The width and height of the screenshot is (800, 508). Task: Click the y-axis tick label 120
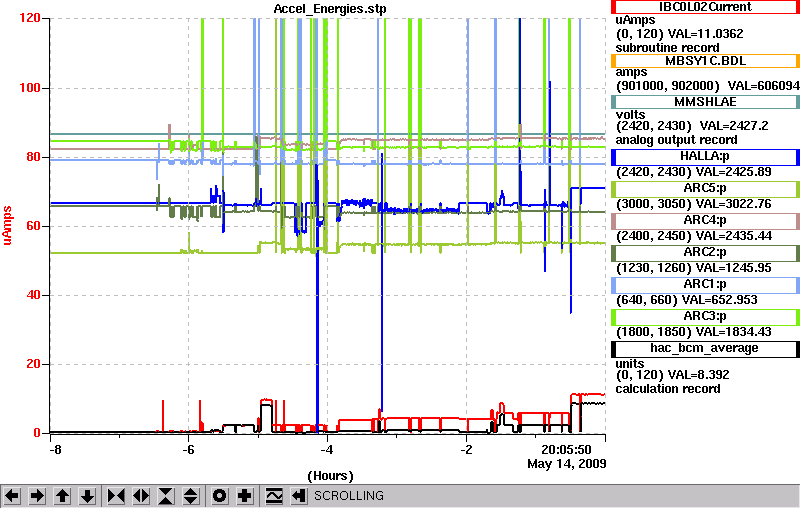30,18
